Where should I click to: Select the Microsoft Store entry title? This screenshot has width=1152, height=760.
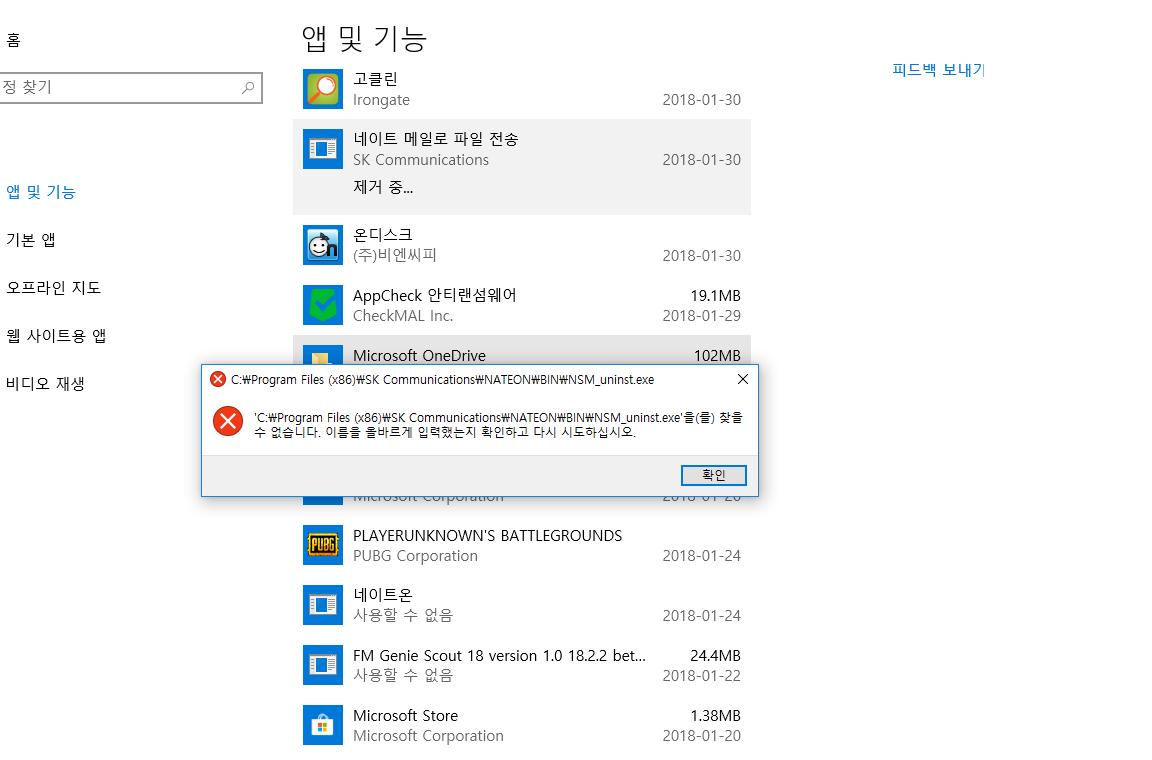[x=406, y=716]
